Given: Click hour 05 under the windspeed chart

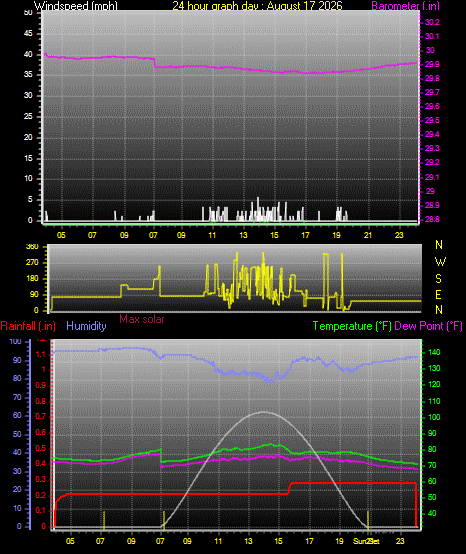Looking at the screenshot, I should point(61,235).
